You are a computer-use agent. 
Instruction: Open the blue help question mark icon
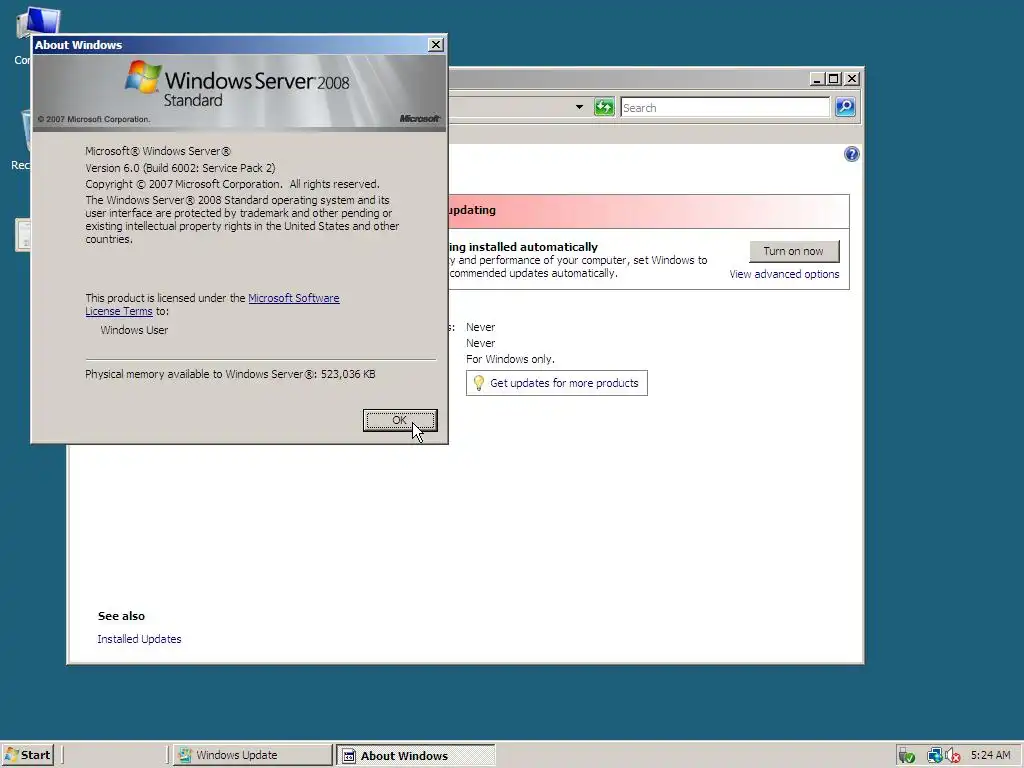click(851, 154)
